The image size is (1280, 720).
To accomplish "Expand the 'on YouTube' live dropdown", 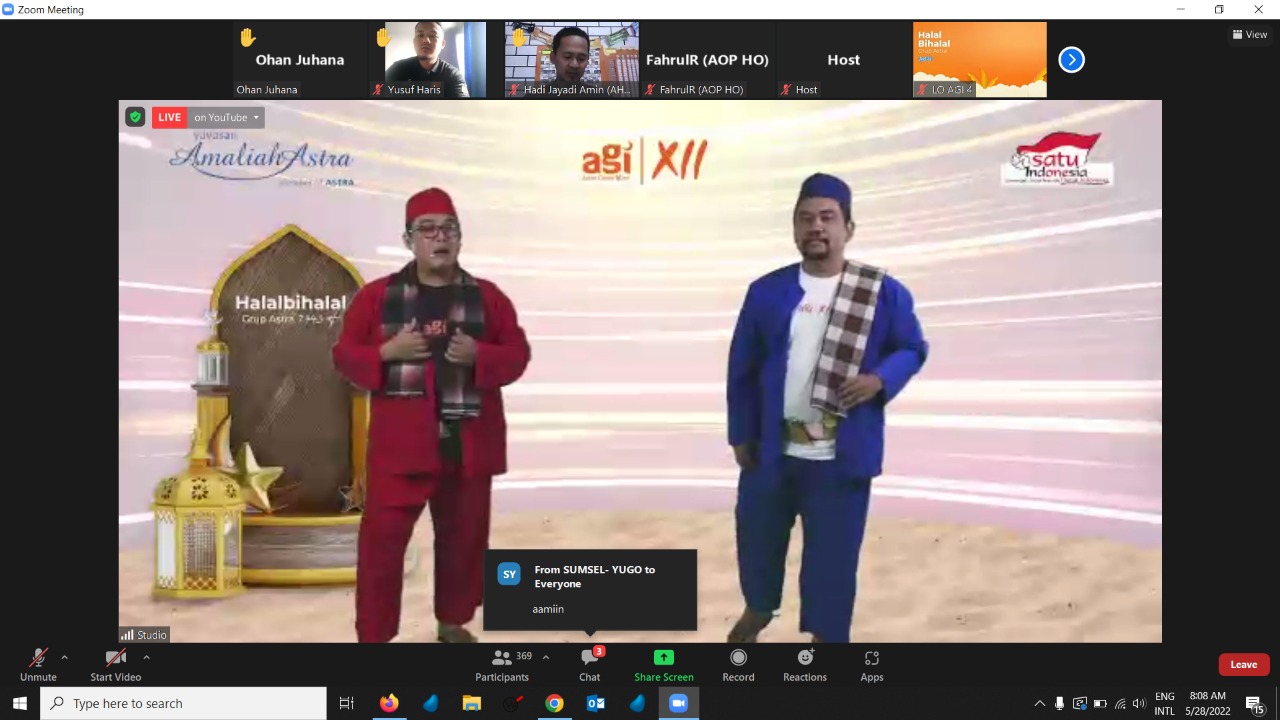I will tap(226, 117).
